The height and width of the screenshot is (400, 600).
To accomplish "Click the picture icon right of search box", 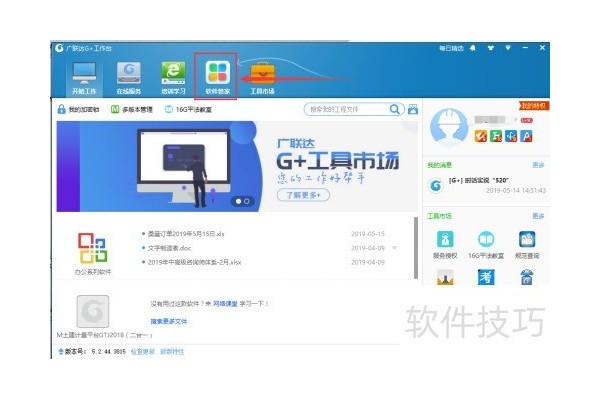I will tap(413, 109).
